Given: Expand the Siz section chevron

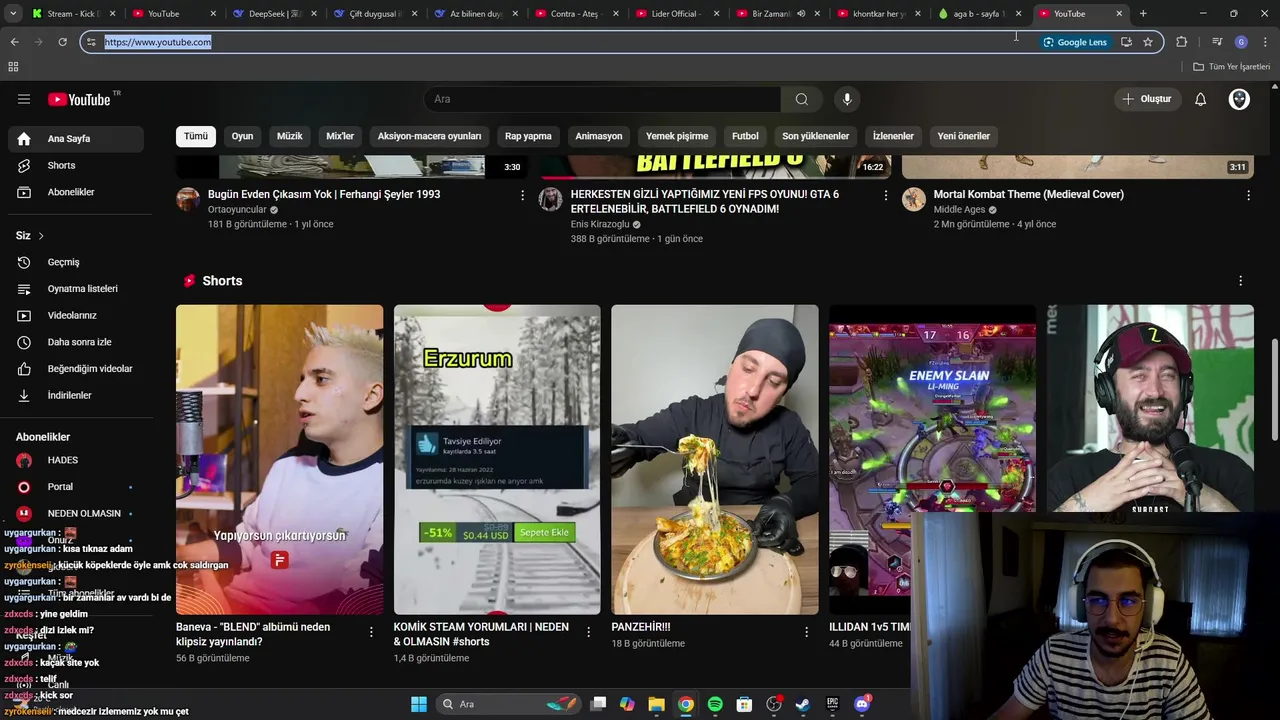Looking at the screenshot, I should [41, 236].
